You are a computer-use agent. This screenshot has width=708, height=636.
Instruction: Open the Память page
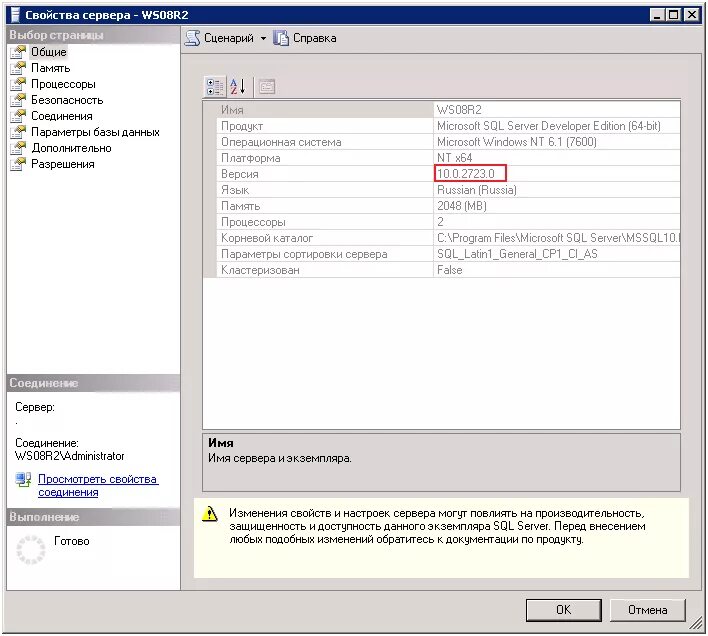coord(50,68)
